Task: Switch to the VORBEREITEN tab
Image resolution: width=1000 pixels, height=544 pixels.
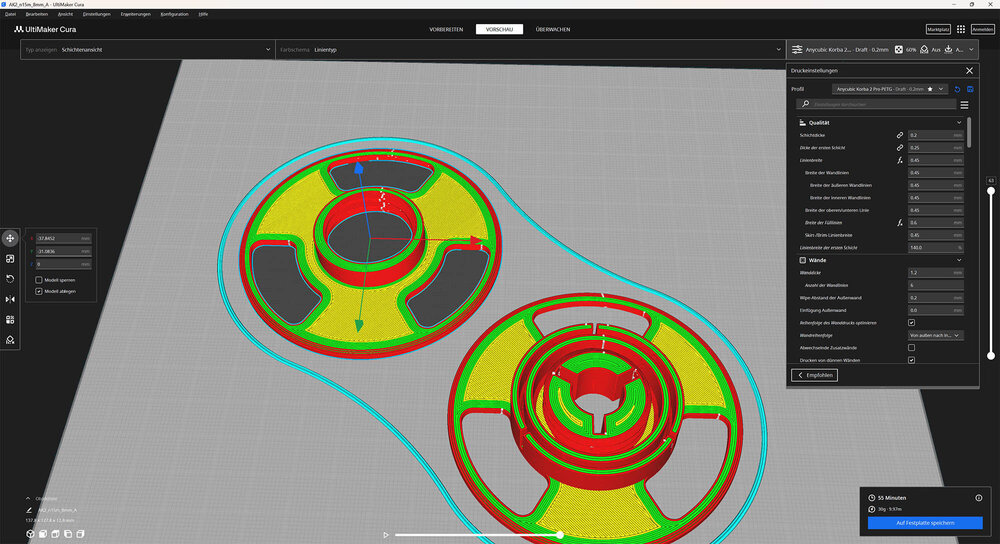Action: 446,30
